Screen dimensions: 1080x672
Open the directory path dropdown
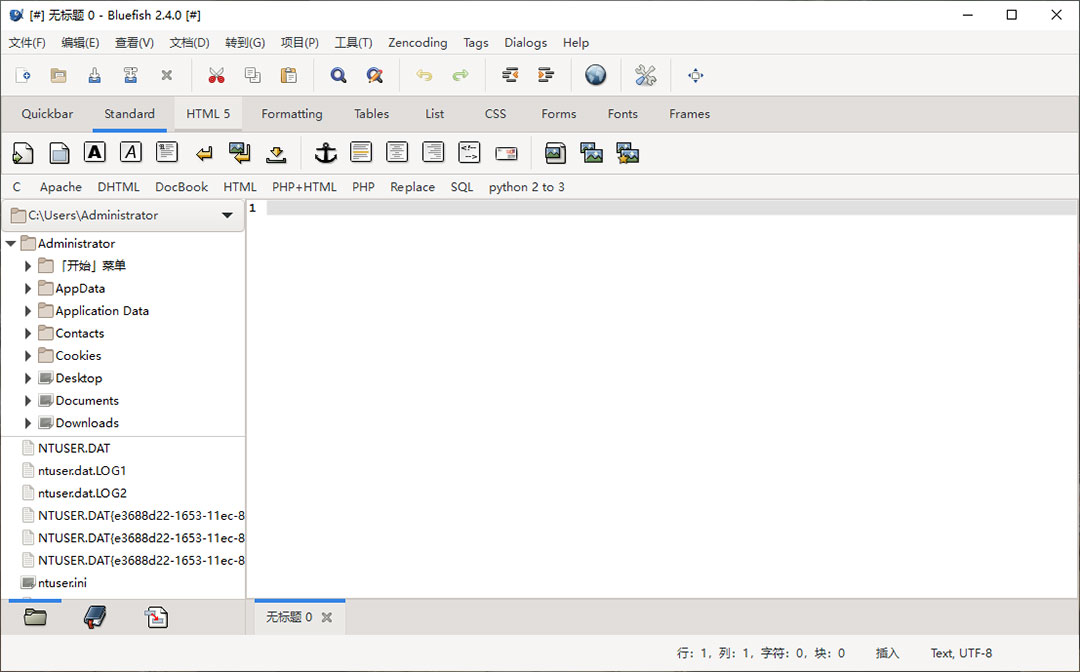click(x=227, y=215)
